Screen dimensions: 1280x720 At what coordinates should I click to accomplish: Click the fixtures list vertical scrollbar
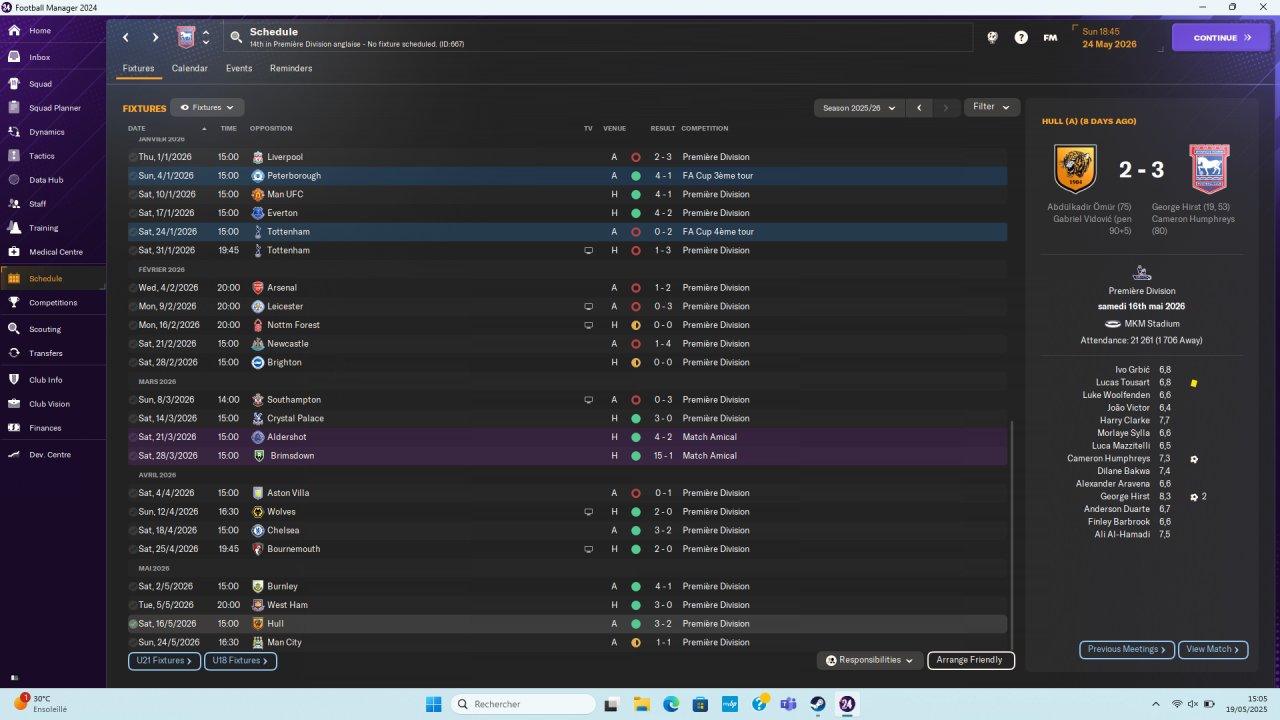point(1012,534)
